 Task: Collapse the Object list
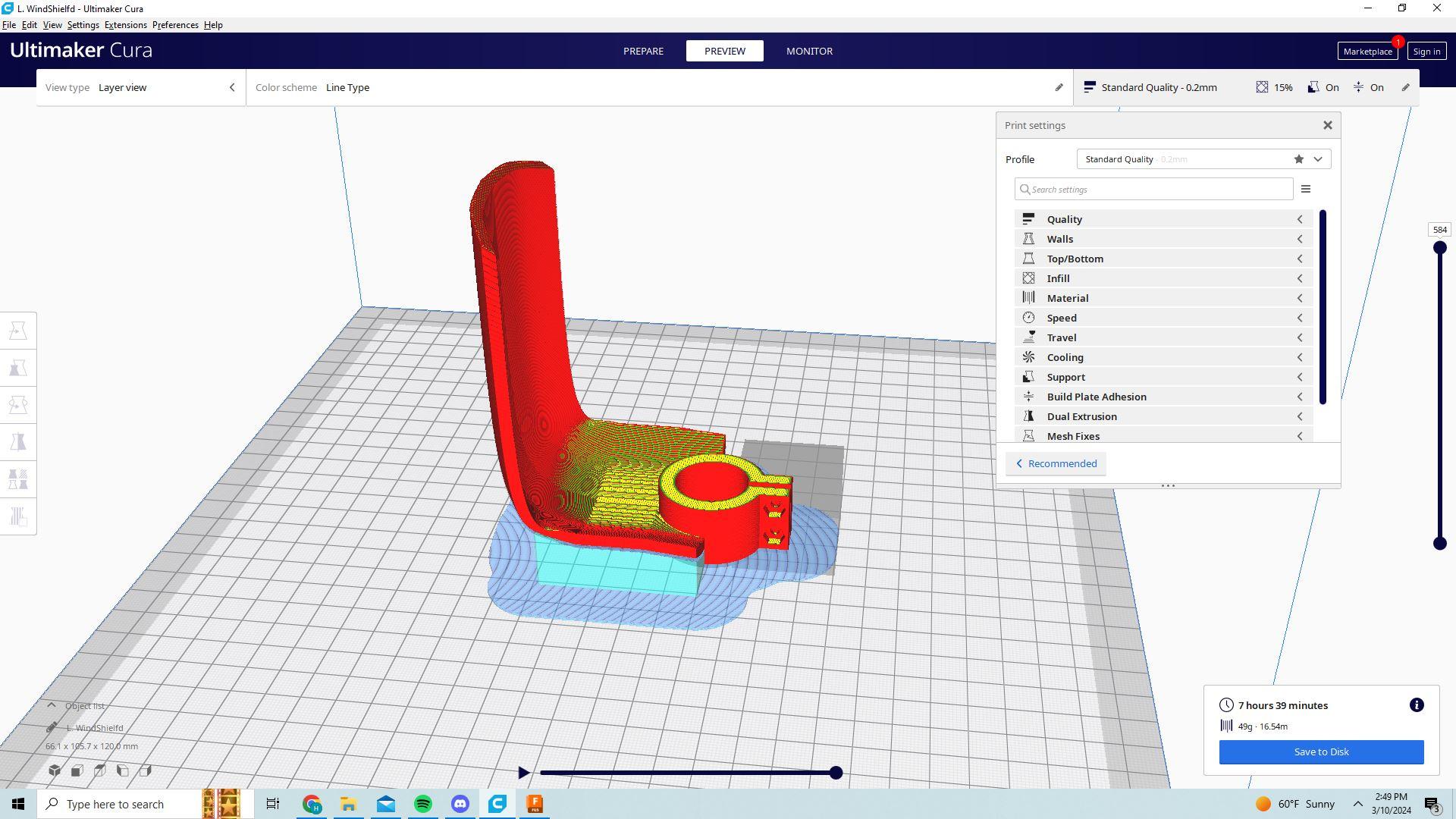(x=52, y=705)
